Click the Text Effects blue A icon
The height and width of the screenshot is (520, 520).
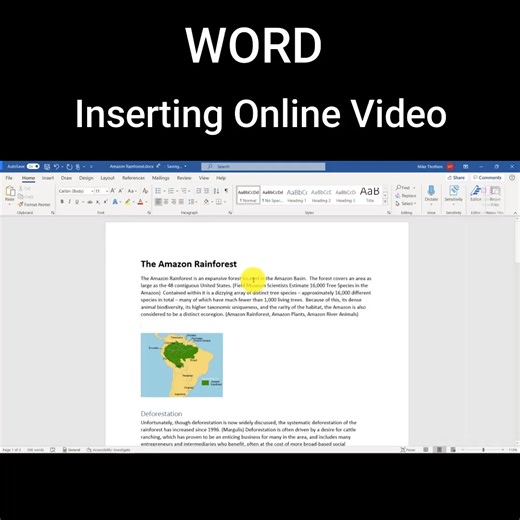[x=115, y=202]
